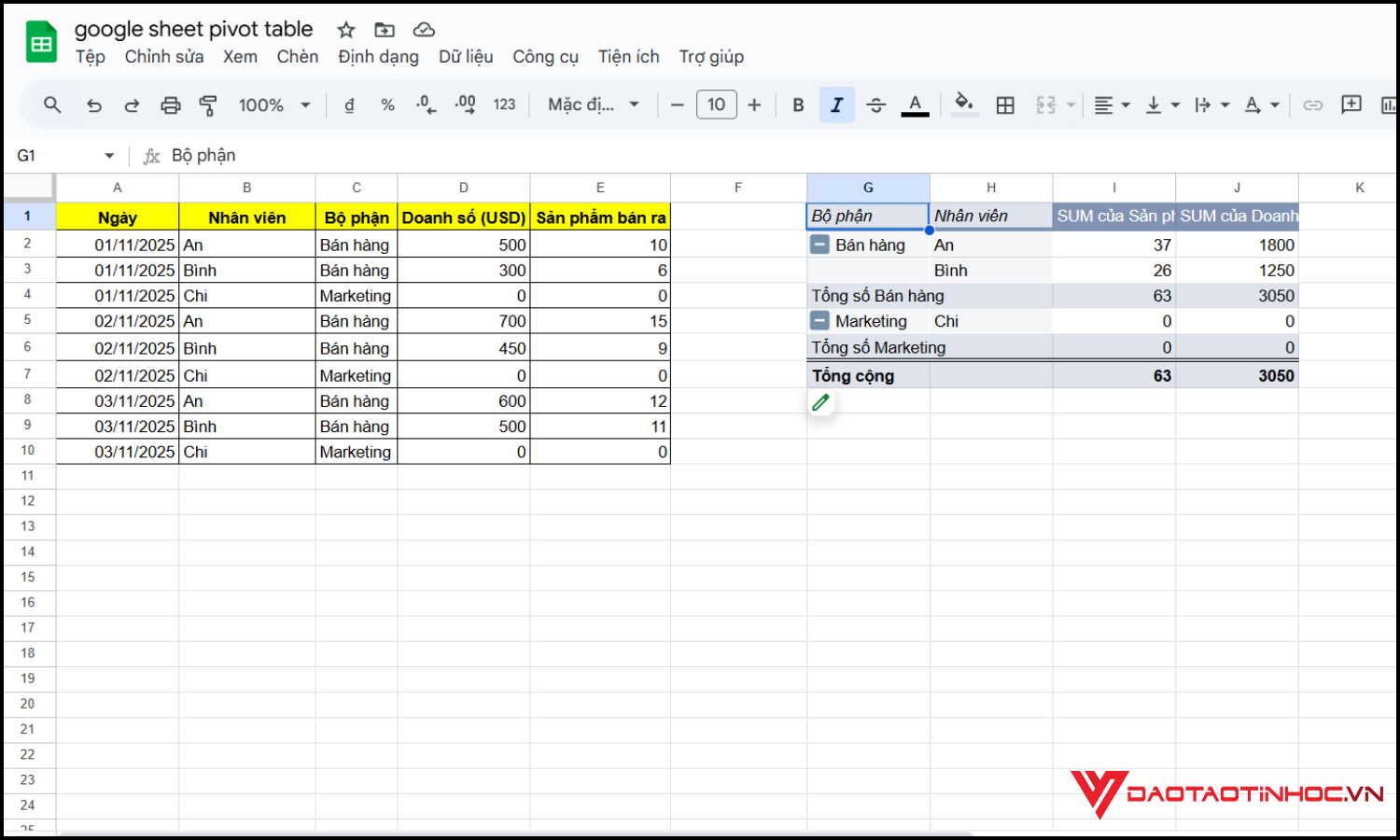The width and height of the screenshot is (1400, 840).
Task: Insert a comment using the toolbar icon
Action: (1351, 105)
